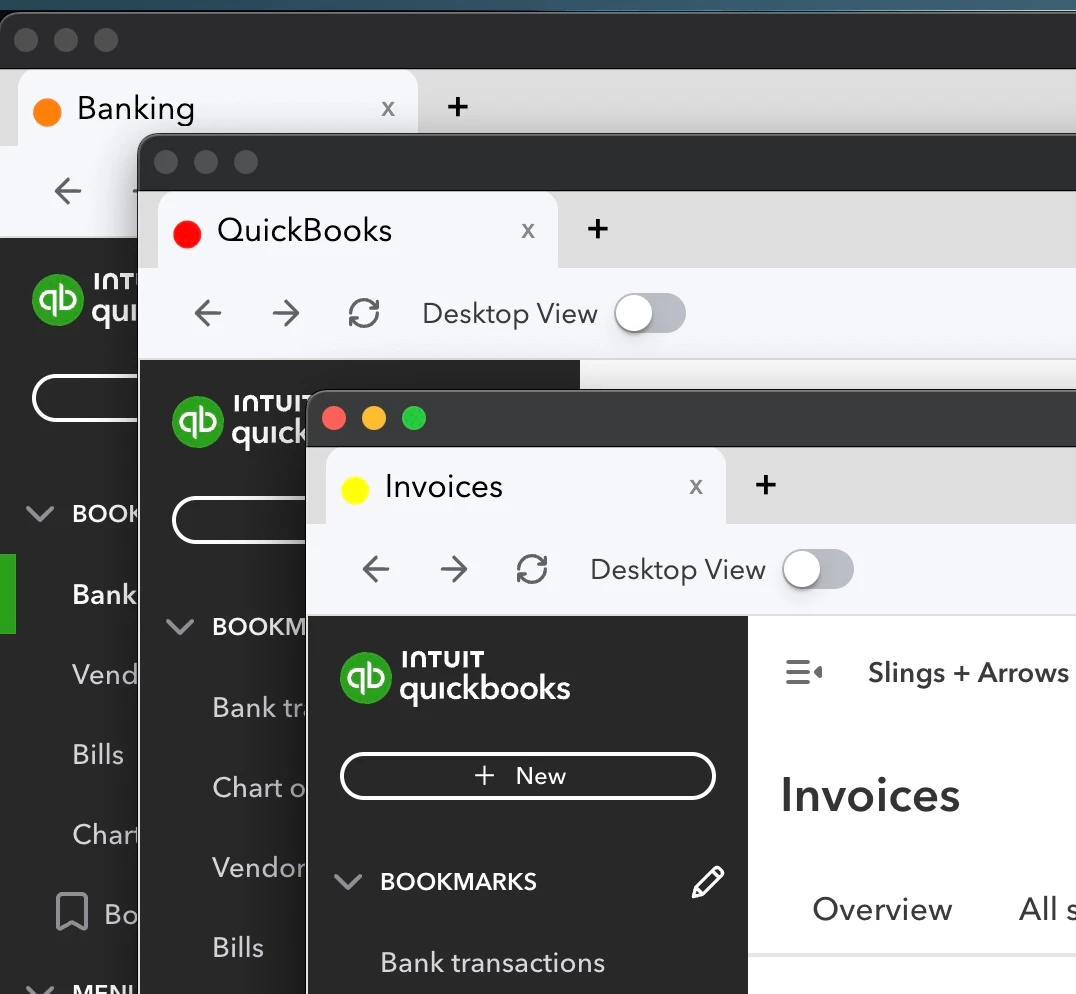The width and height of the screenshot is (1076, 994).
Task: Open Bills in Banking window sidebar
Action: tap(98, 755)
